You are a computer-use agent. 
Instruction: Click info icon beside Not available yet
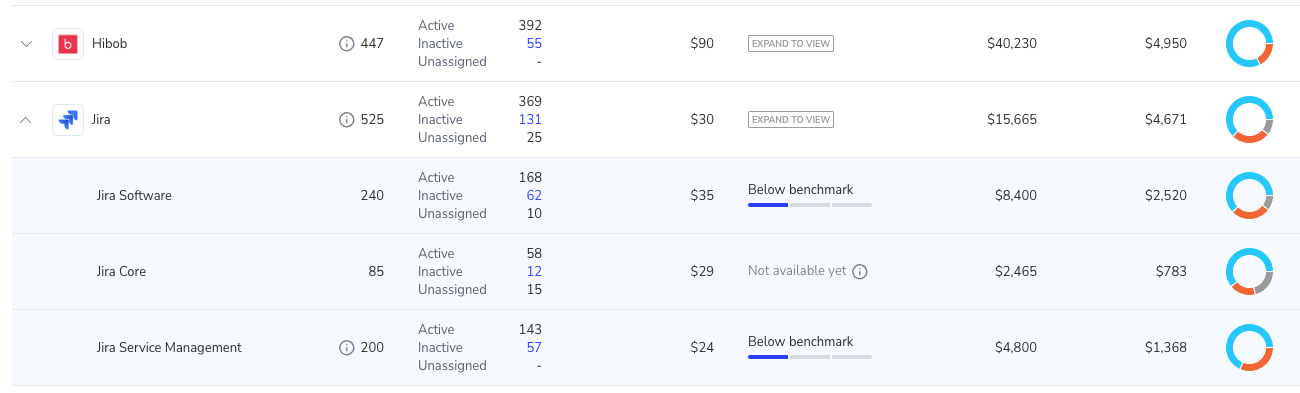point(860,272)
